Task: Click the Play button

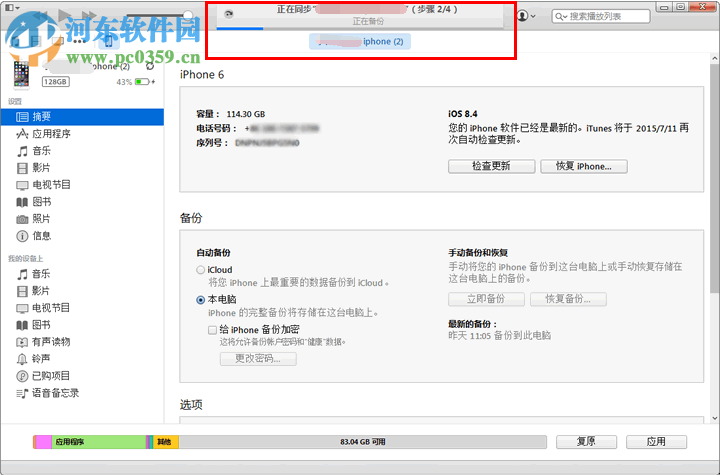Action: point(65,17)
